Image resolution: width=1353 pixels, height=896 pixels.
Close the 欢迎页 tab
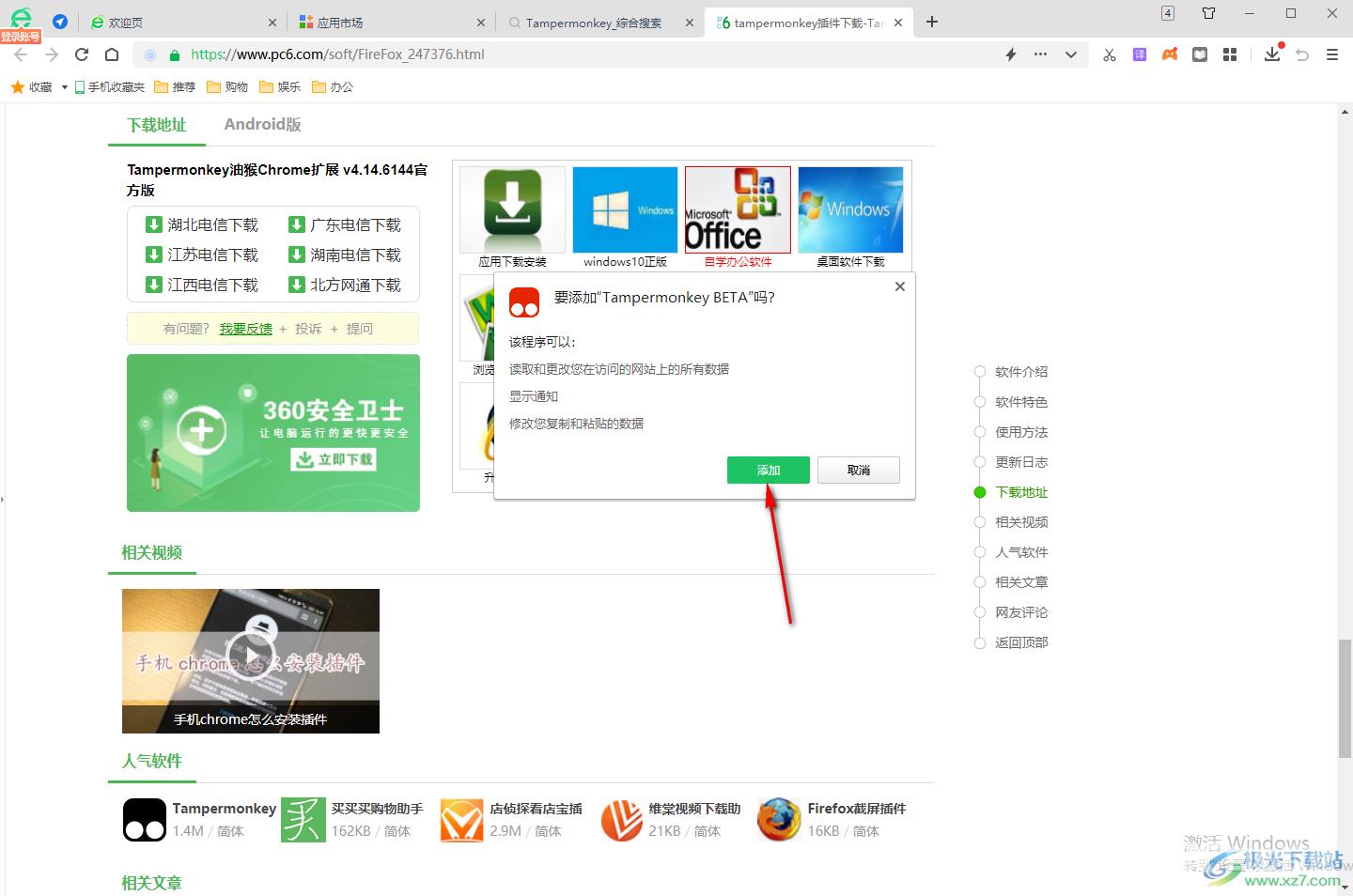pos(272,23)
